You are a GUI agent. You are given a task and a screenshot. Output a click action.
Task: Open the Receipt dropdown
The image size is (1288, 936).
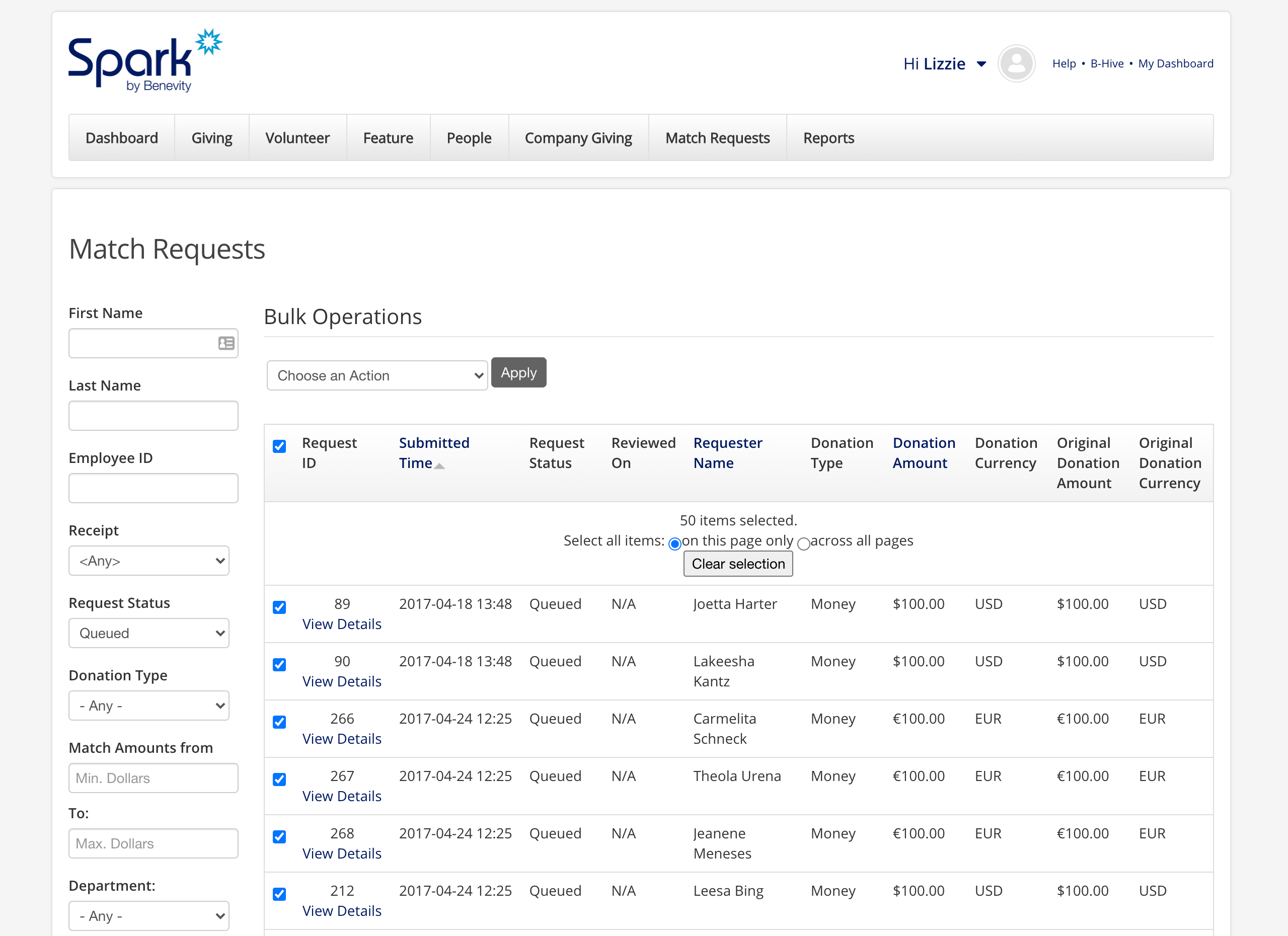pos(149,561)
